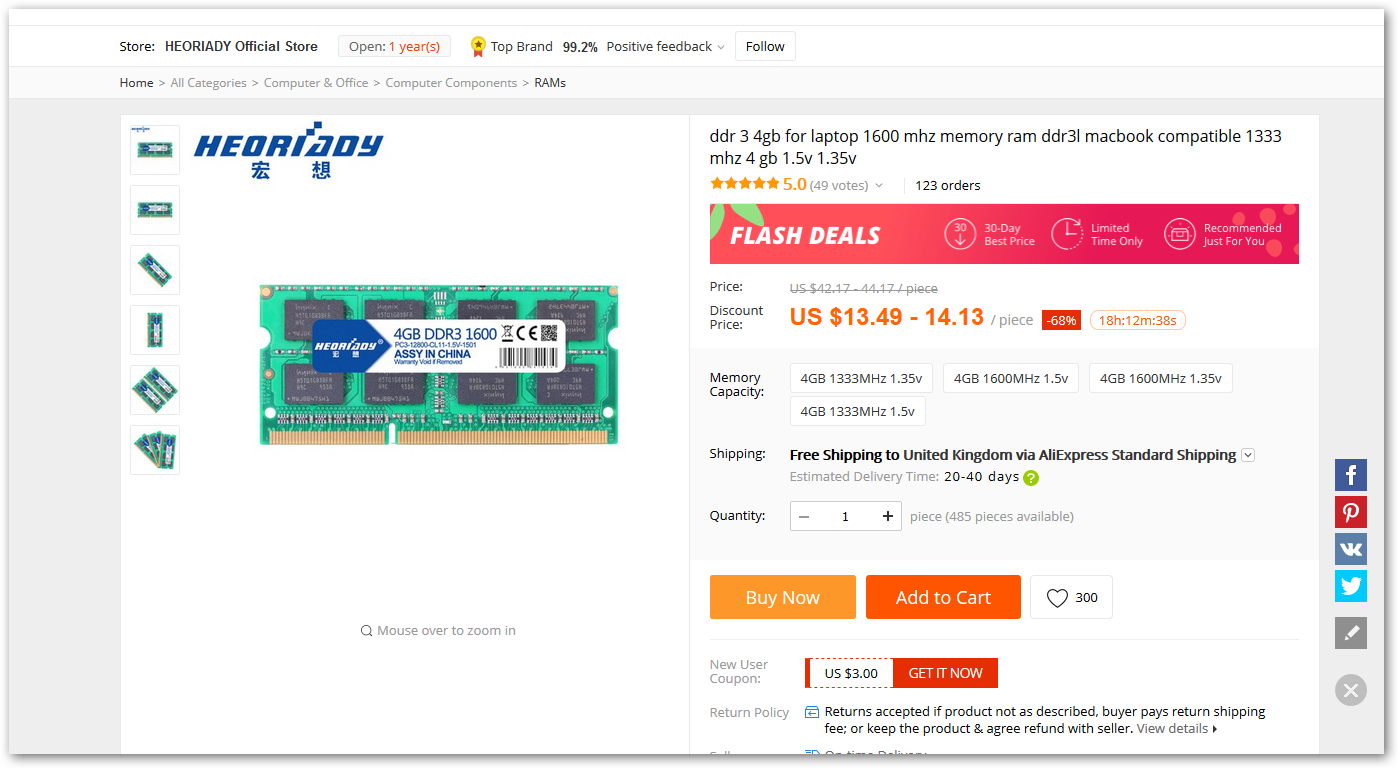Go to Computer & Office breadcrumb
The width and height of the screenshot is (1398, 768).
(316, 83)
